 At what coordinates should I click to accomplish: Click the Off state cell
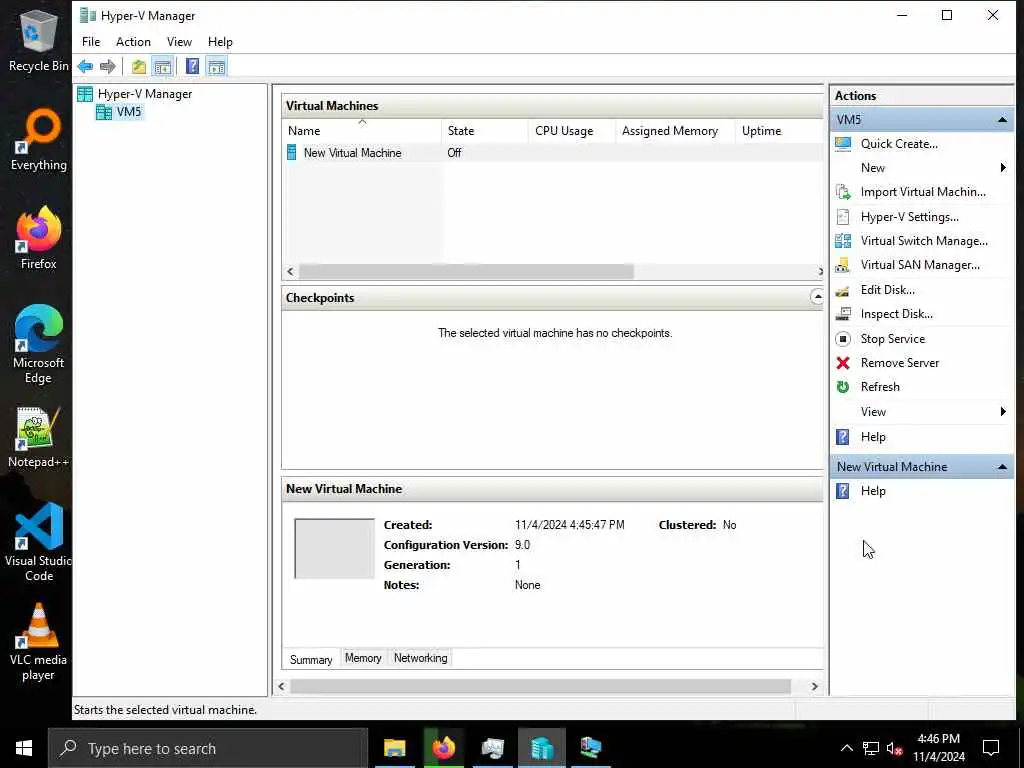(x=455, y=153)
